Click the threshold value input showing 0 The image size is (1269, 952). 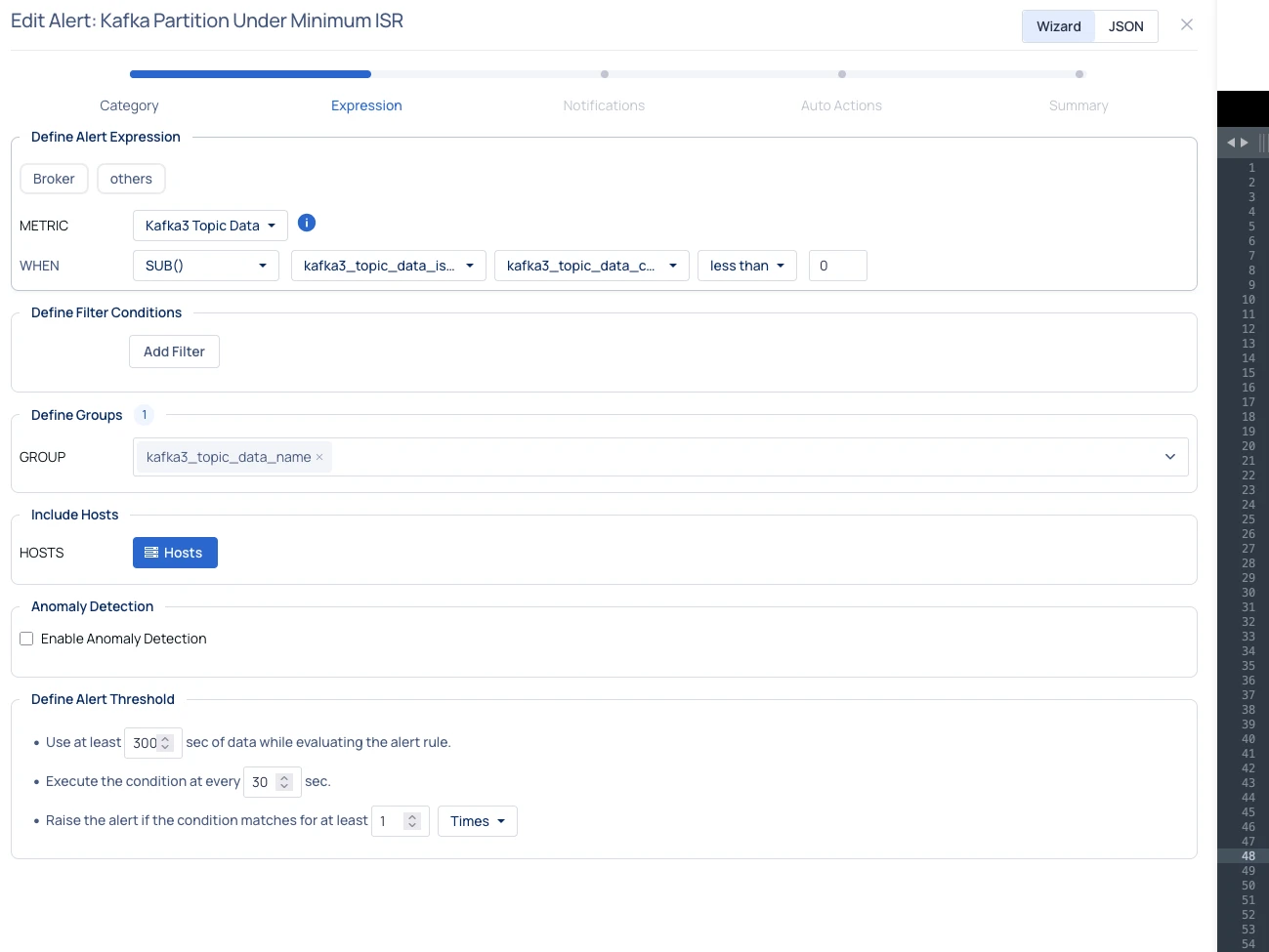point(837,266)
